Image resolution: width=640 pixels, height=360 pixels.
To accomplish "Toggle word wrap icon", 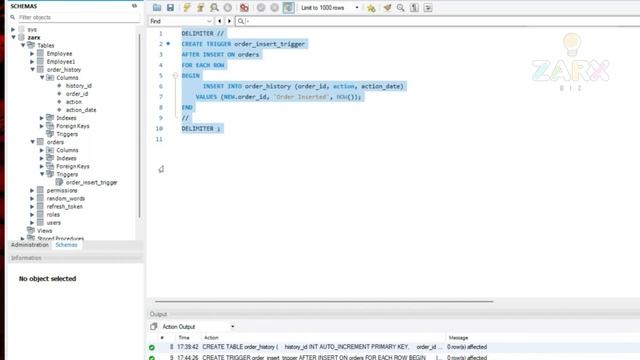I will pos(428,7).
